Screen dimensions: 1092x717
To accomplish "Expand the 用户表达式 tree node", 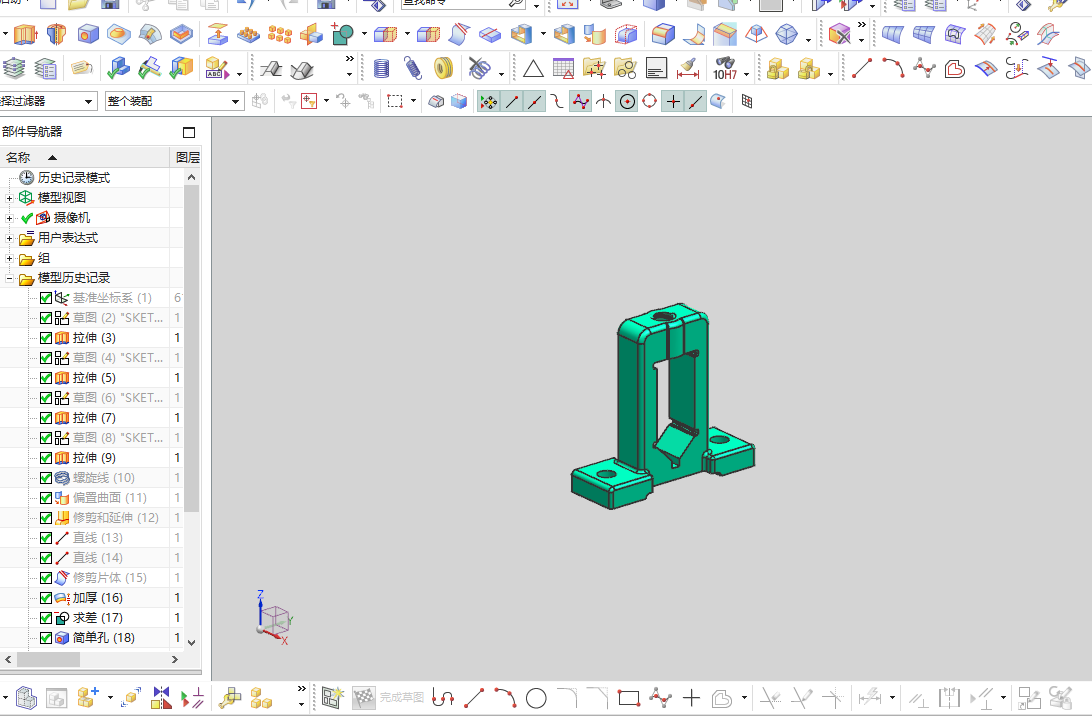I will [x=9, y=238].
